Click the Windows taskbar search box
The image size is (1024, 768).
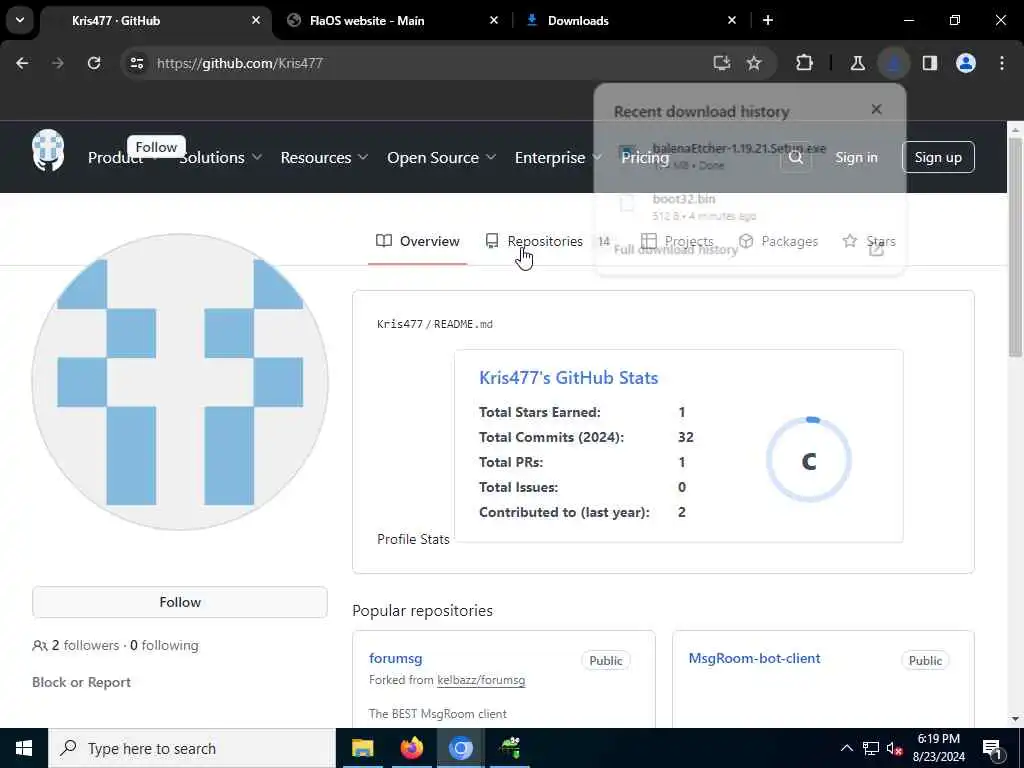pos(192,748)
